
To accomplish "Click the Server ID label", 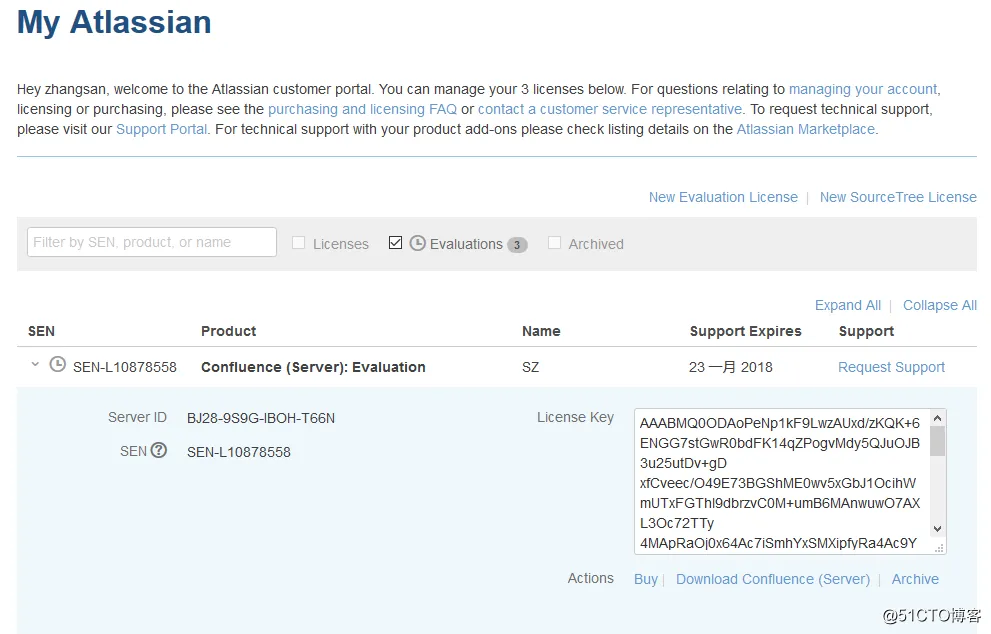I will coord(137,417).
